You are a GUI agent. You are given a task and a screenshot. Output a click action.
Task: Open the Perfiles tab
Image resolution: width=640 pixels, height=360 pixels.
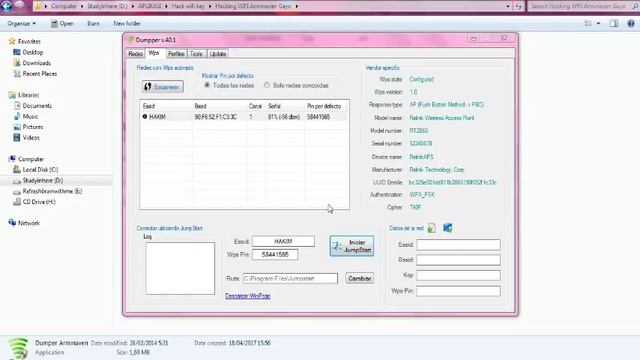click(176, 54)
